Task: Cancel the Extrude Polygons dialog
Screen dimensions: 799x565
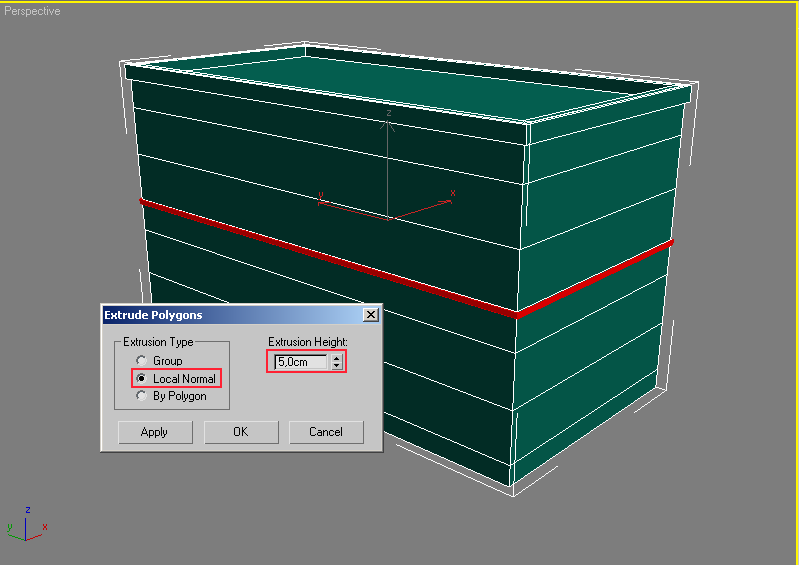Action: point(326,432)
